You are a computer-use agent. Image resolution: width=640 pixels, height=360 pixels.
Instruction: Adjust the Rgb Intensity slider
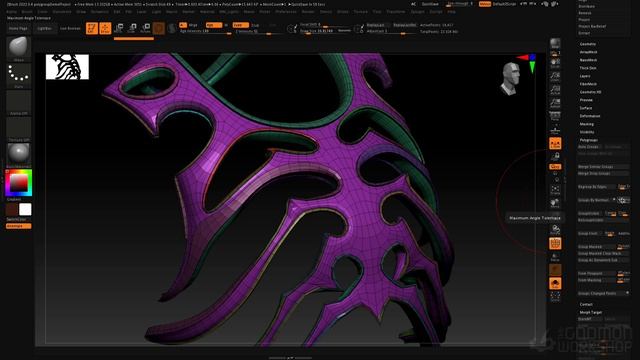coord(205,31)
